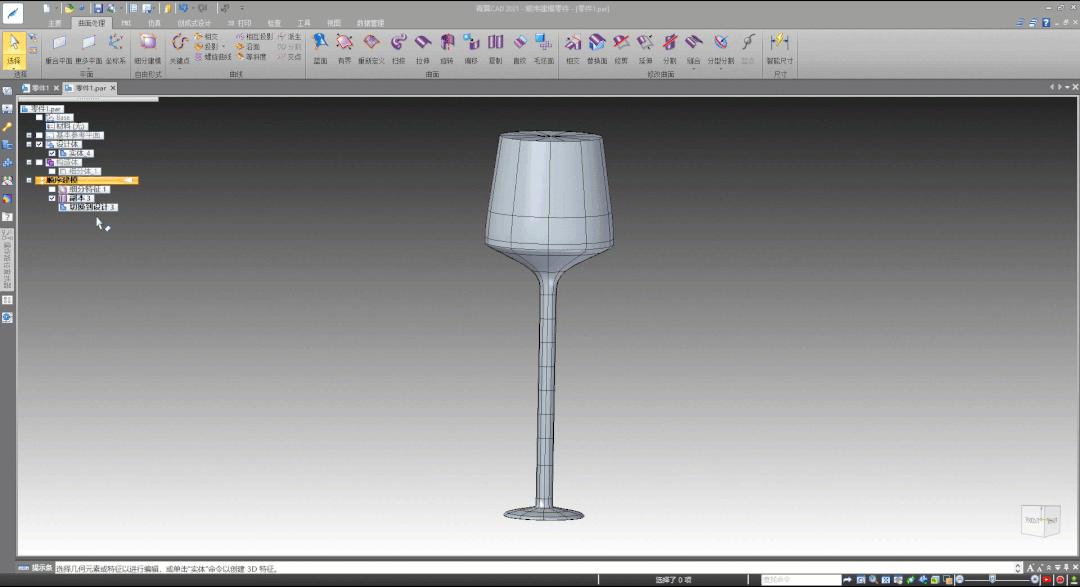
Task: Click the view orientation cube
Action: [x=1040, y=520]
